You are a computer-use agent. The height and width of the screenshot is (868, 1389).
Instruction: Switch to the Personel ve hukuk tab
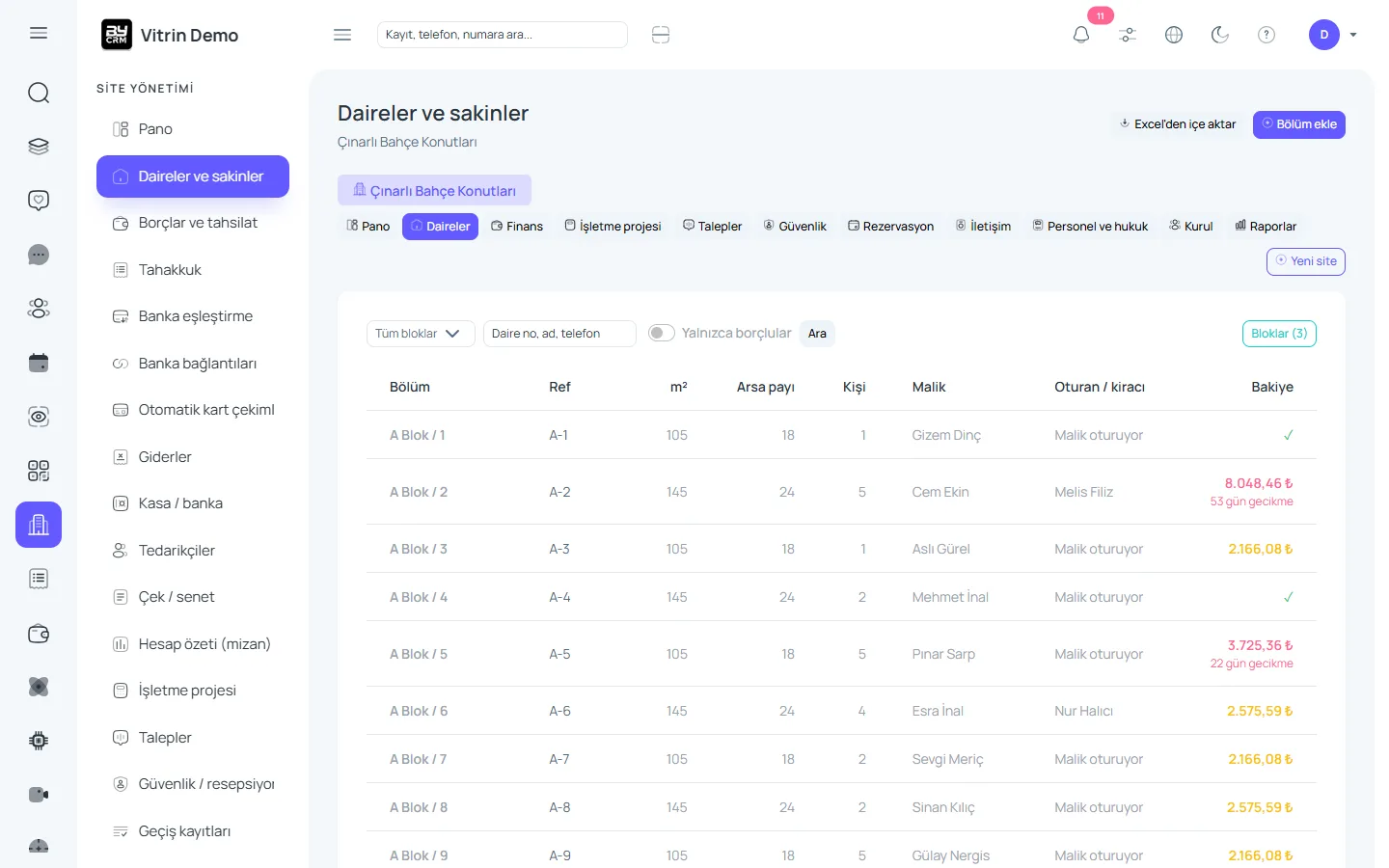click(1090, 227)
